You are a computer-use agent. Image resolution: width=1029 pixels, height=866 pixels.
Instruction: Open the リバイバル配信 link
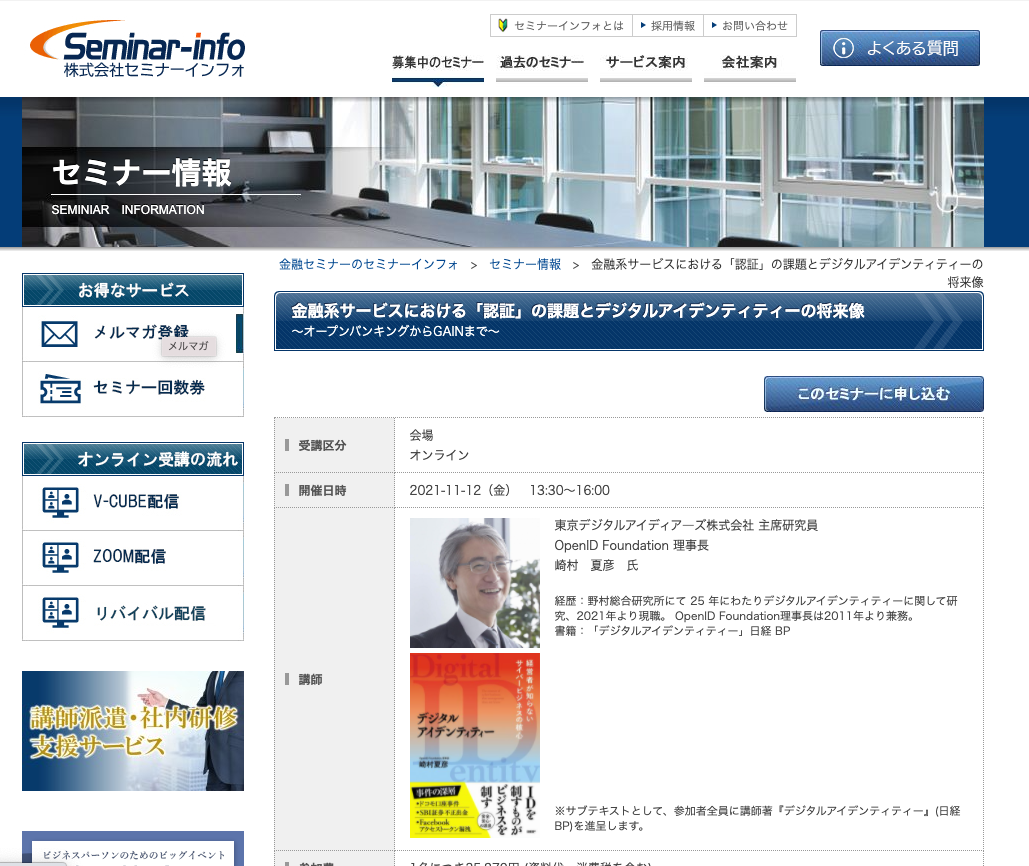click(x=133, y=613)
